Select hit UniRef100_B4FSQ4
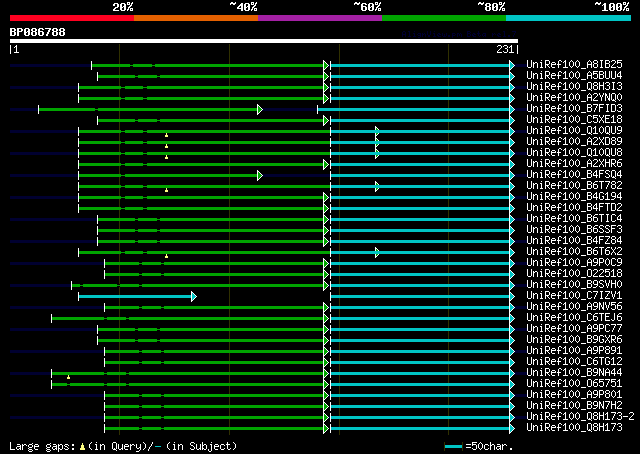The height and width of the screenshot is (454, 640). [574, 175]
